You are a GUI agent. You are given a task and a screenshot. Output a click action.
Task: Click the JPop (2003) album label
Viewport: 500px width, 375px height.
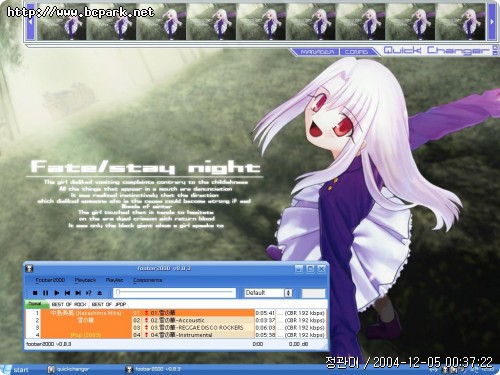(86, 335)
